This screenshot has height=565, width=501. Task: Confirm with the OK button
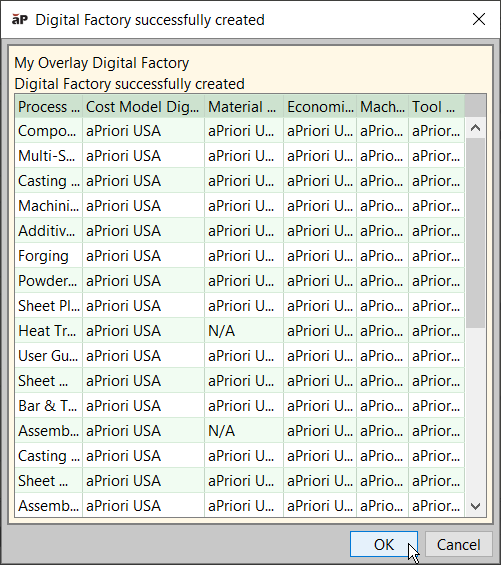pos(384,544)
